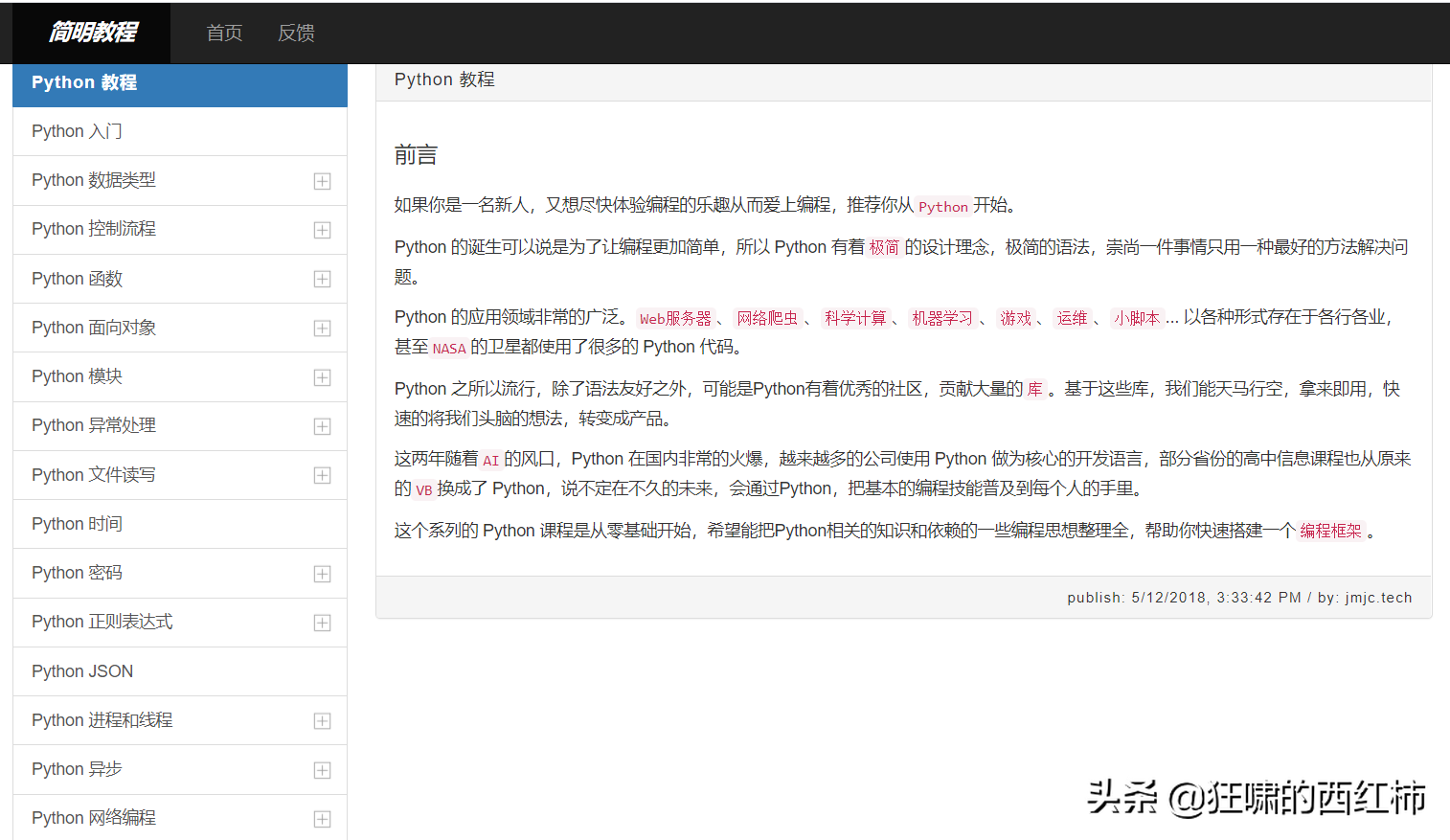Viewport: 1450px width, 840px height.
Task: Go to the Python 时间 chapter
Action: pyautogui.click(x=77, y=524)
